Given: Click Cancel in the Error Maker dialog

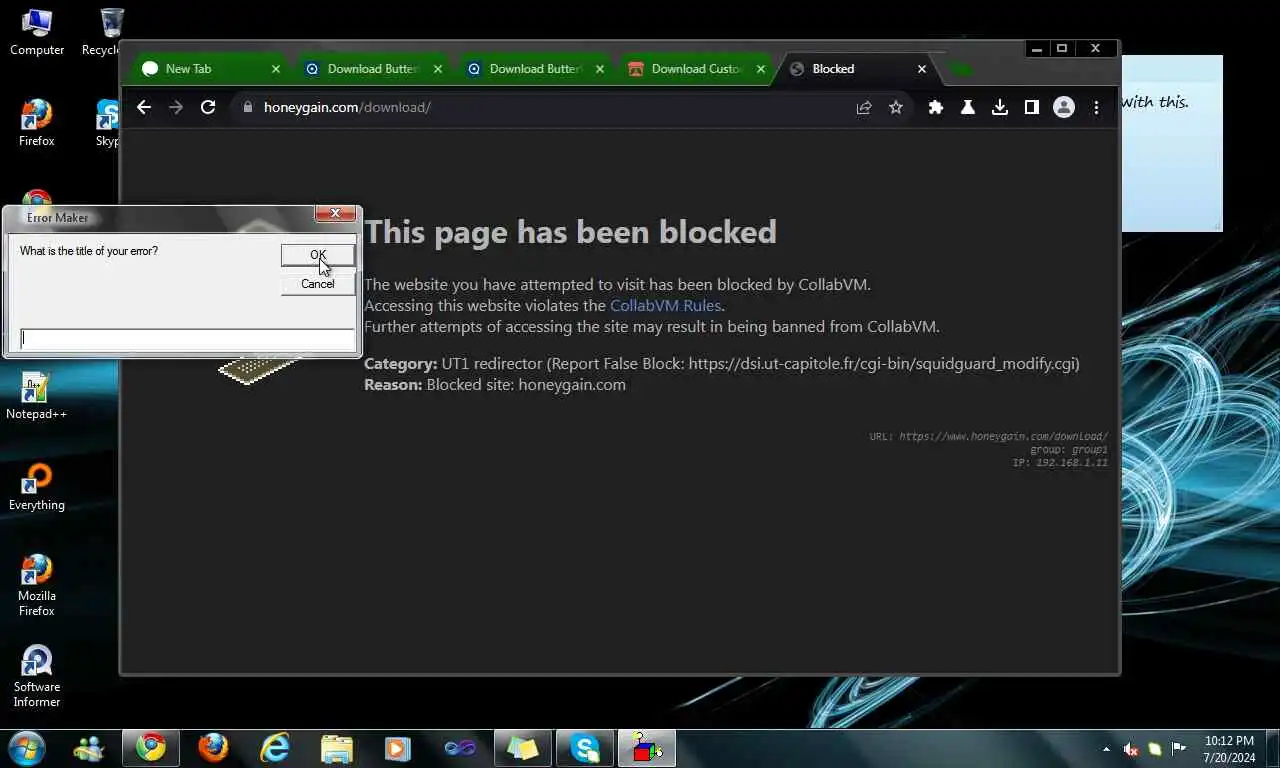Looking at the screenshot, I should coord(318,284).
